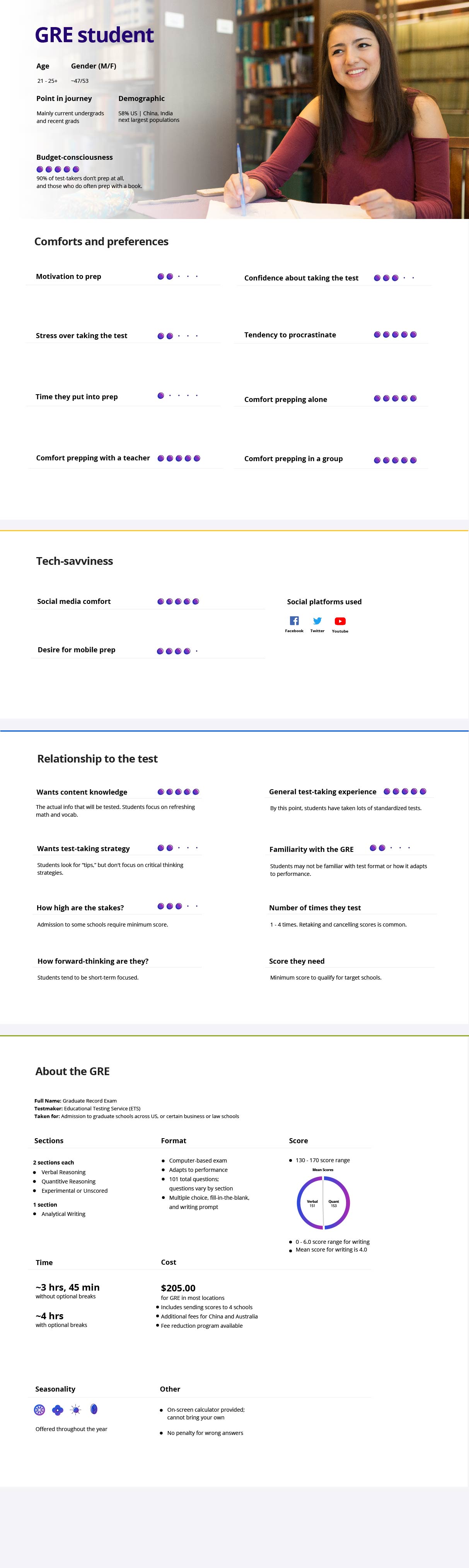Click the Wants content knowledge rating dots
The width and height of the screenshot is (469, 1568).
[x=178, y=792]
